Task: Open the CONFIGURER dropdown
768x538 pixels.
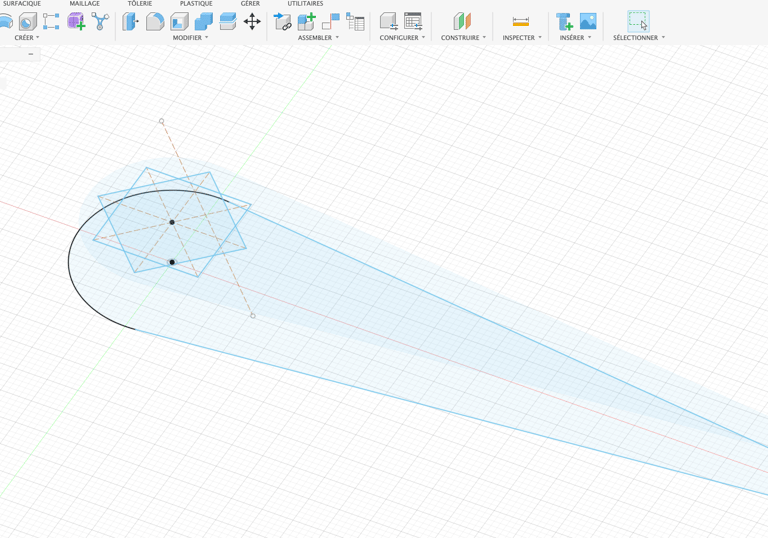Action: click(403, 38)
